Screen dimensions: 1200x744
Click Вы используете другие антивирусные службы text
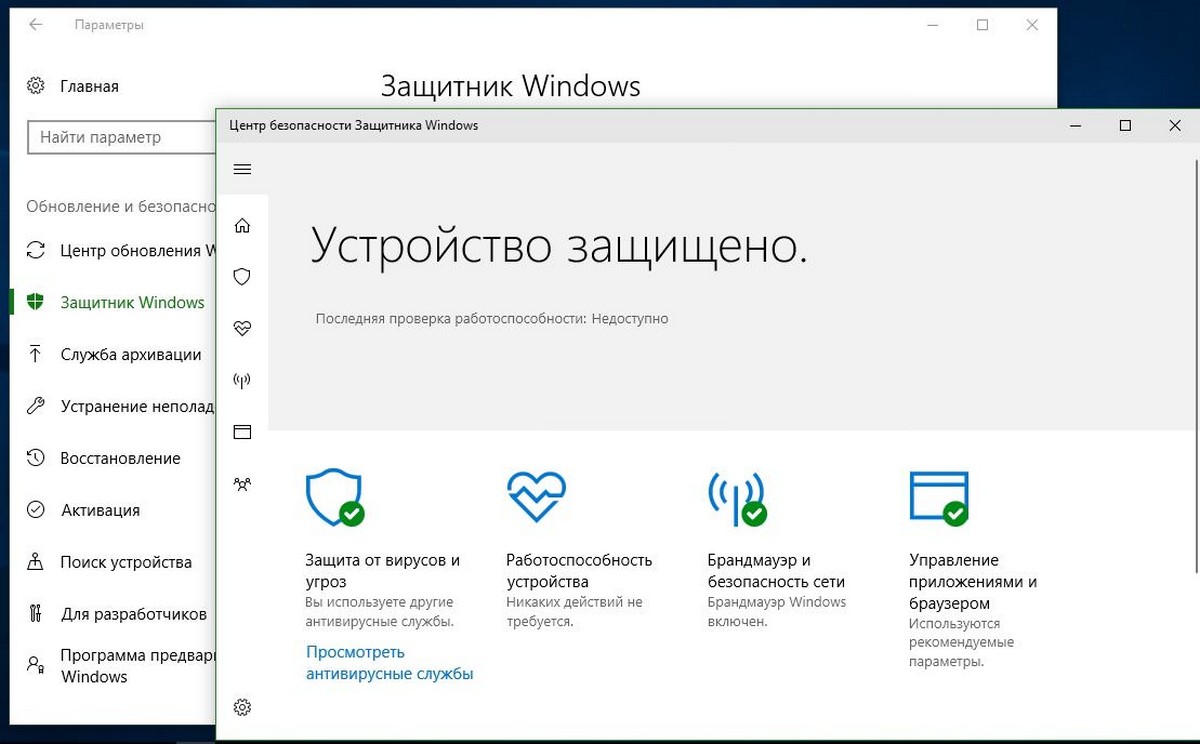click(x=380, y=612)
